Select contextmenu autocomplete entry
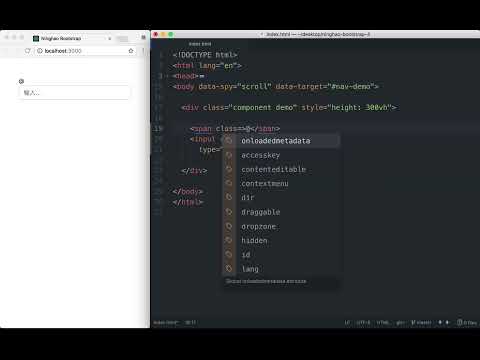 point(281,183)
